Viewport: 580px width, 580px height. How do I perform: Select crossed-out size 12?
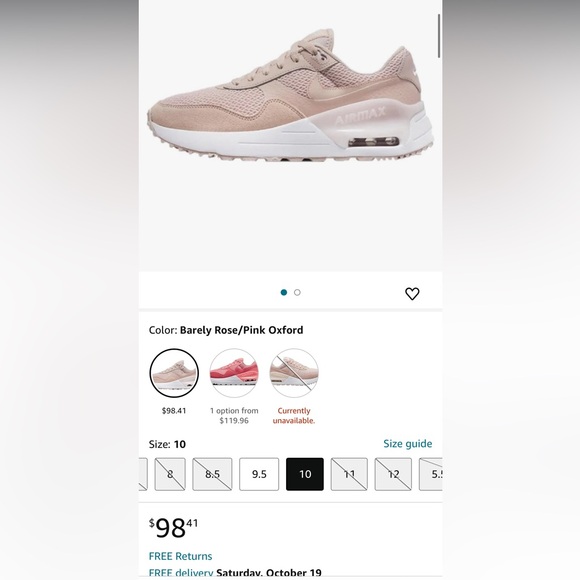click(x=393, y=474)
